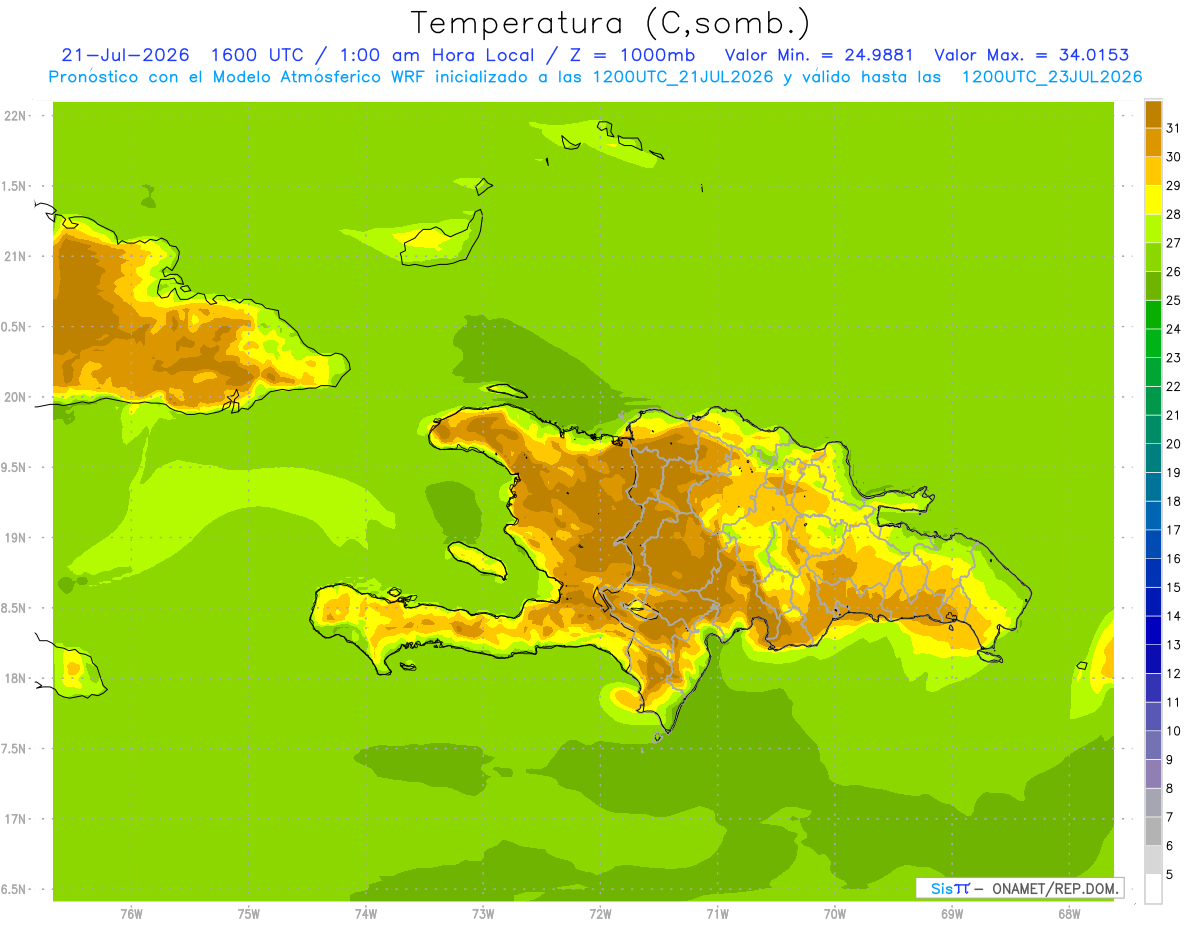The width and height of the screenshot is (1200, 927).
Task: Click the colorbar value "12"
Action: (1173, 674)
